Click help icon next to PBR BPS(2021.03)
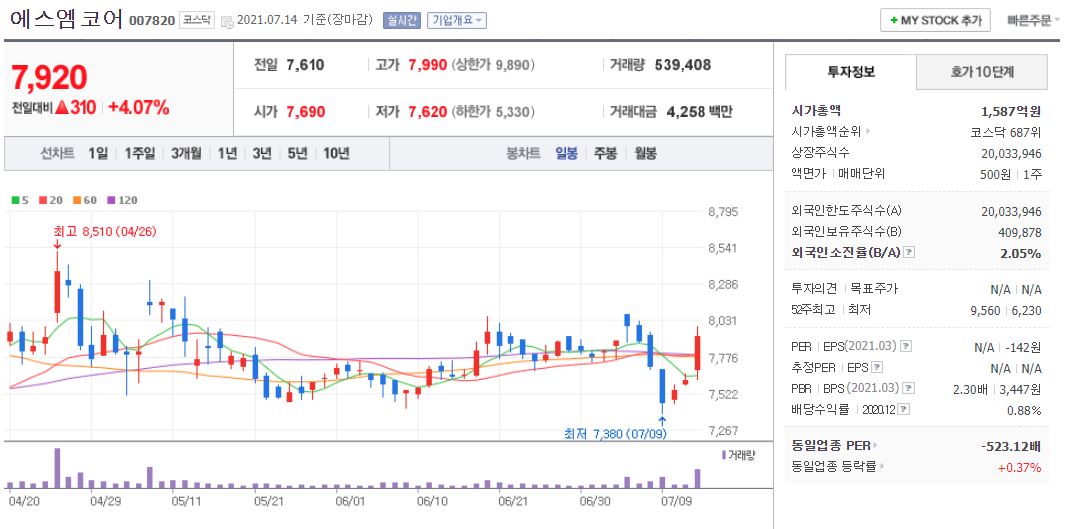The image size is (1068, 529). point(908,389)
